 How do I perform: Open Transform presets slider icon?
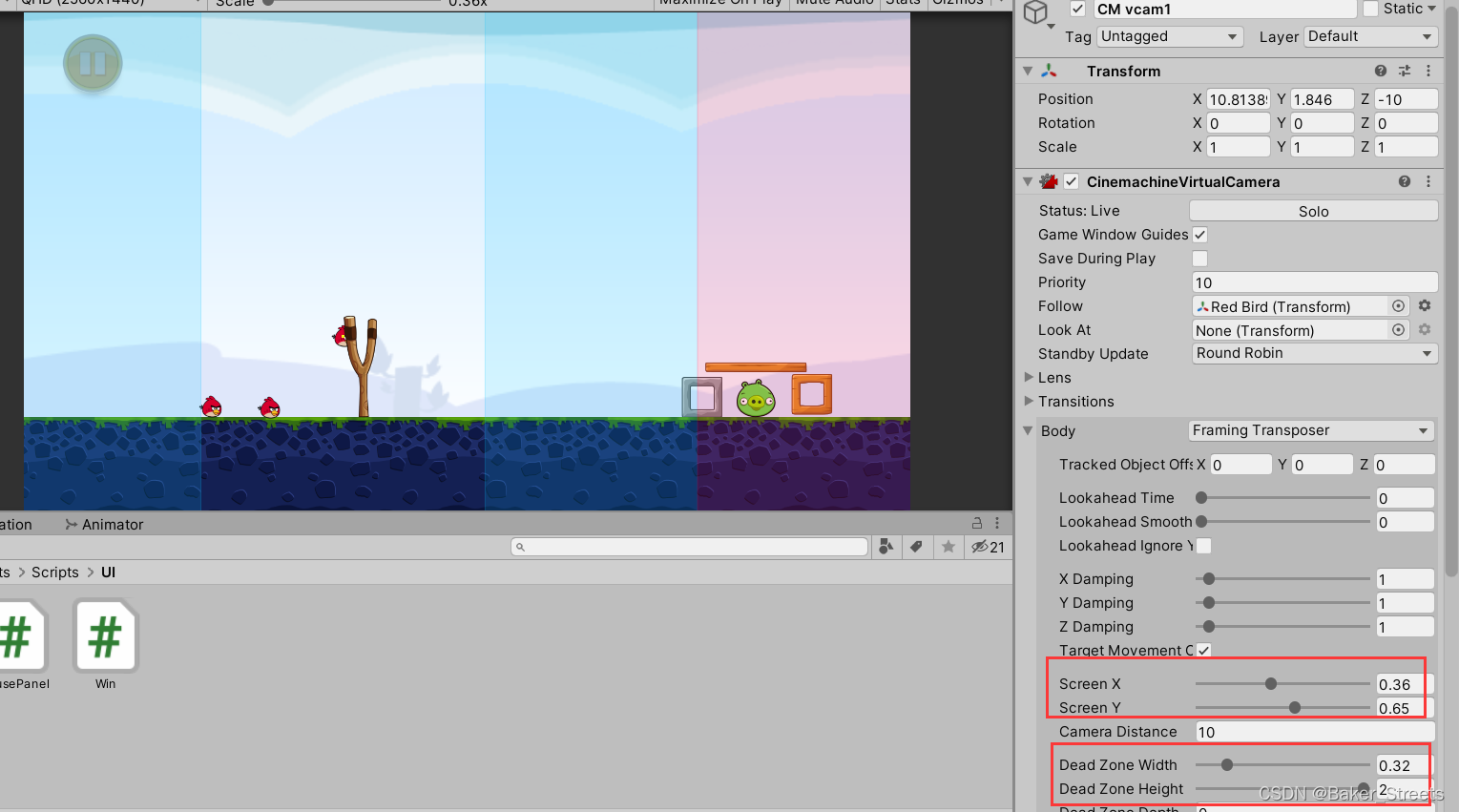pos(1405,71)
